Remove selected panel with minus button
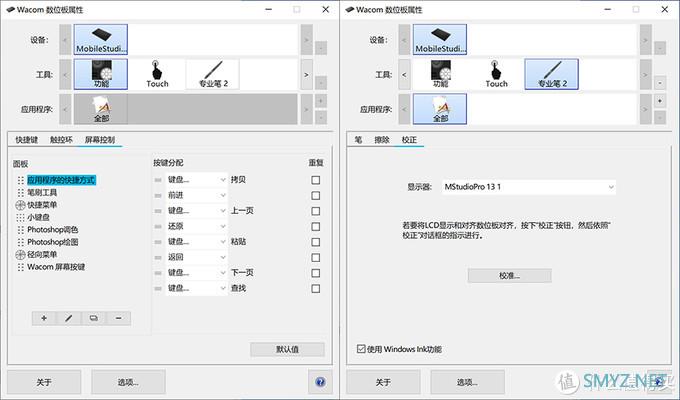Viewport: 680px width, 400px height. (118, 318)
